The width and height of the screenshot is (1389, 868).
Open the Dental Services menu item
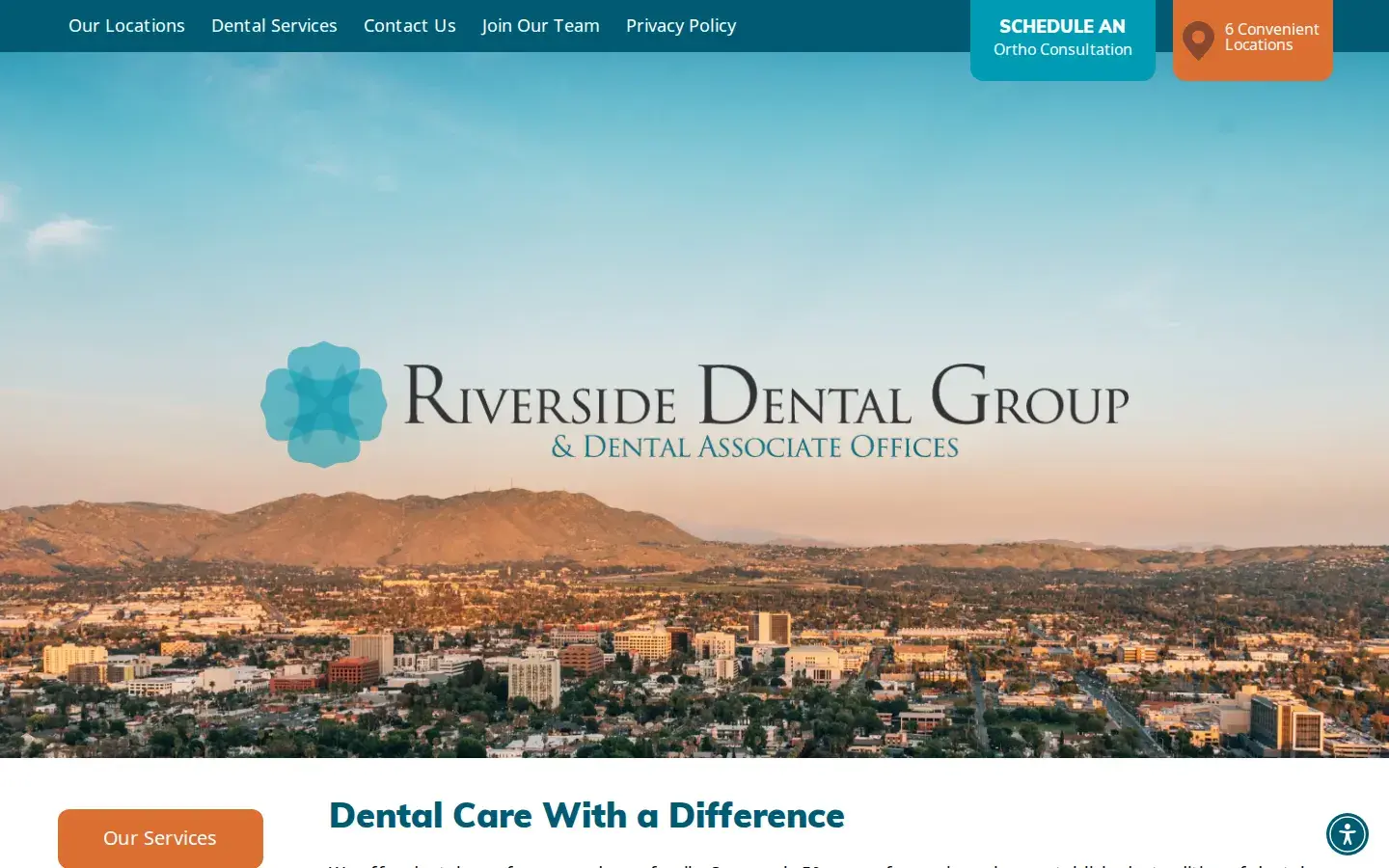click(274, 26)
